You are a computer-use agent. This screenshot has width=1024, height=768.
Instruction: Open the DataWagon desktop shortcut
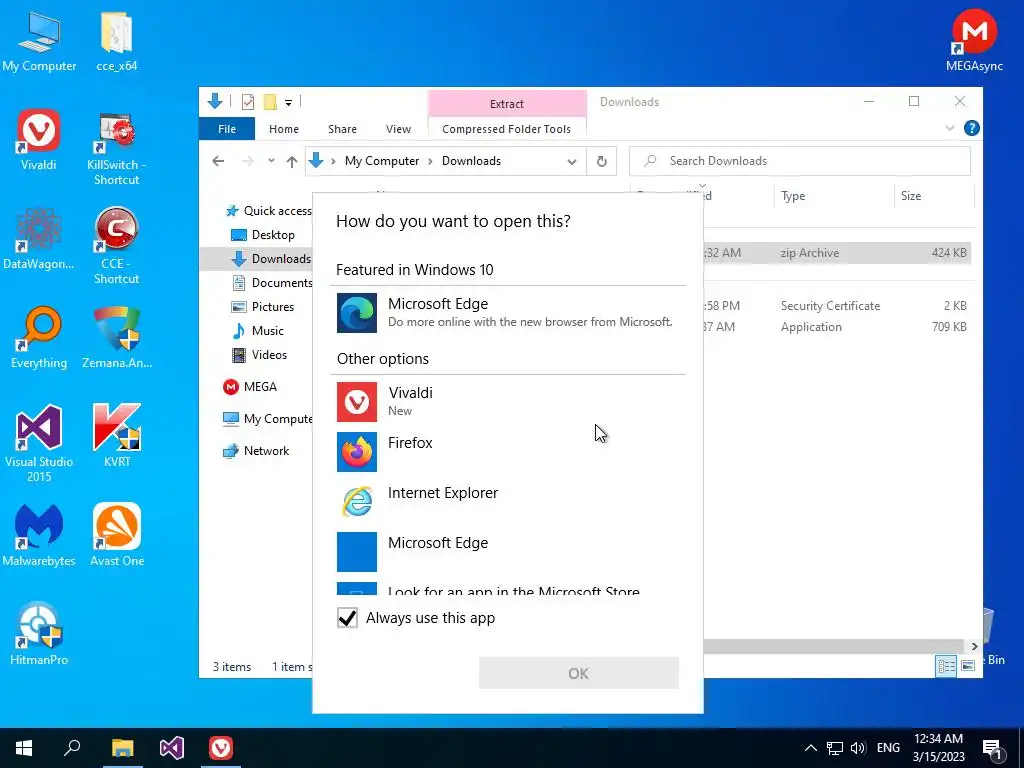click(x=39, y=238)
